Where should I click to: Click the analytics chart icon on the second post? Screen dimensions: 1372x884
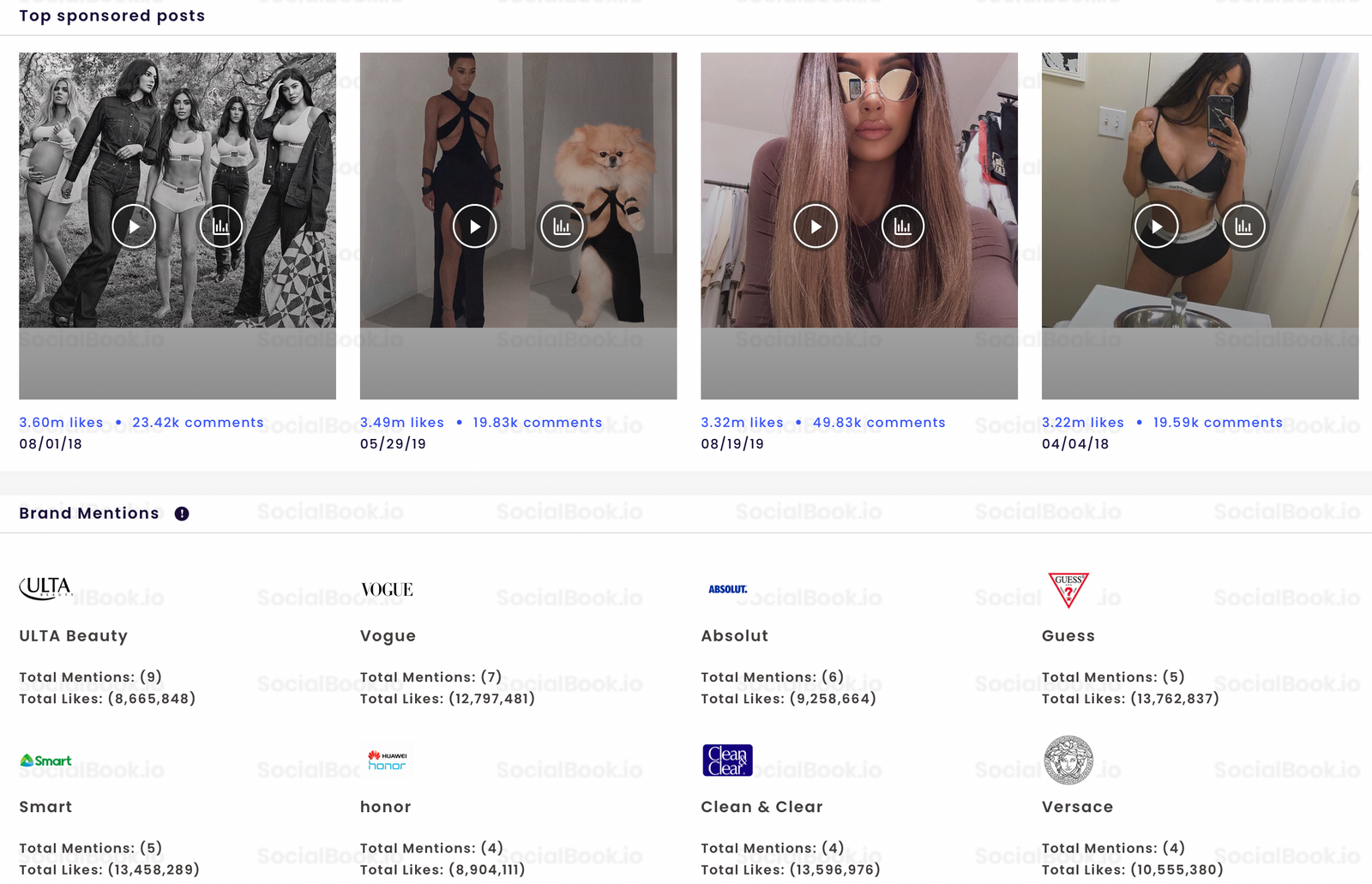point(562,226)
